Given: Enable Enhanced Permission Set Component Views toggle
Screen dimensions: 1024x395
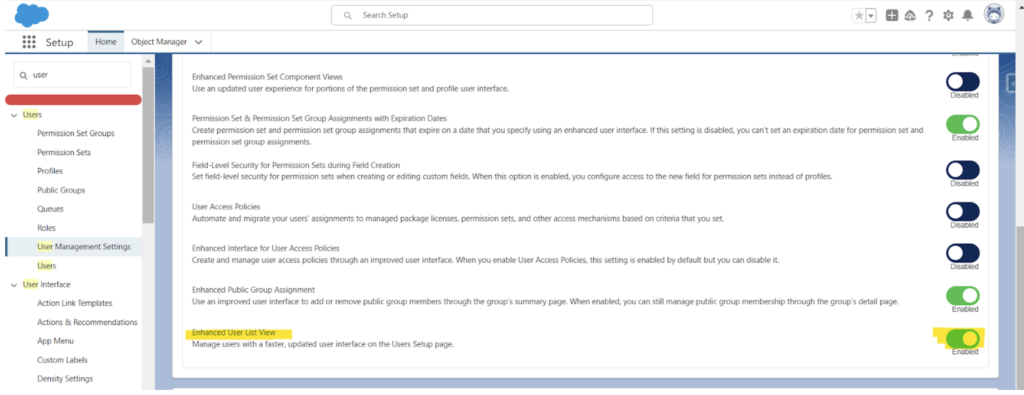Looking at the screenshot, I should 963,82.
